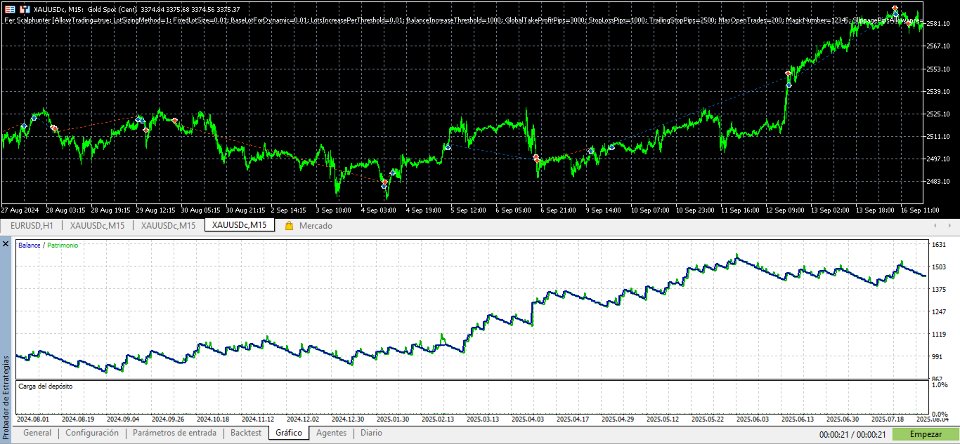
Task: Click the 12 Sep 09:00 time axis label
Action: click(x=785, y=211)
